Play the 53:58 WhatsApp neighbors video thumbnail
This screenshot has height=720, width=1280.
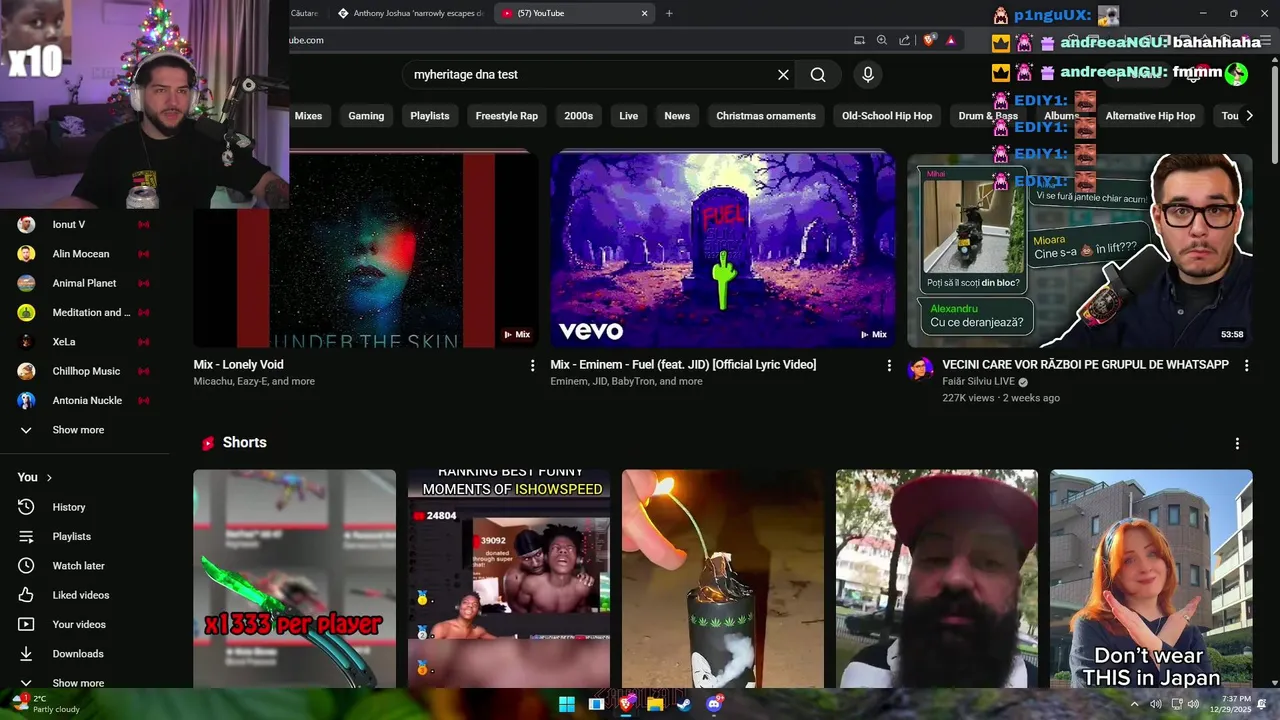[1080, 250]
